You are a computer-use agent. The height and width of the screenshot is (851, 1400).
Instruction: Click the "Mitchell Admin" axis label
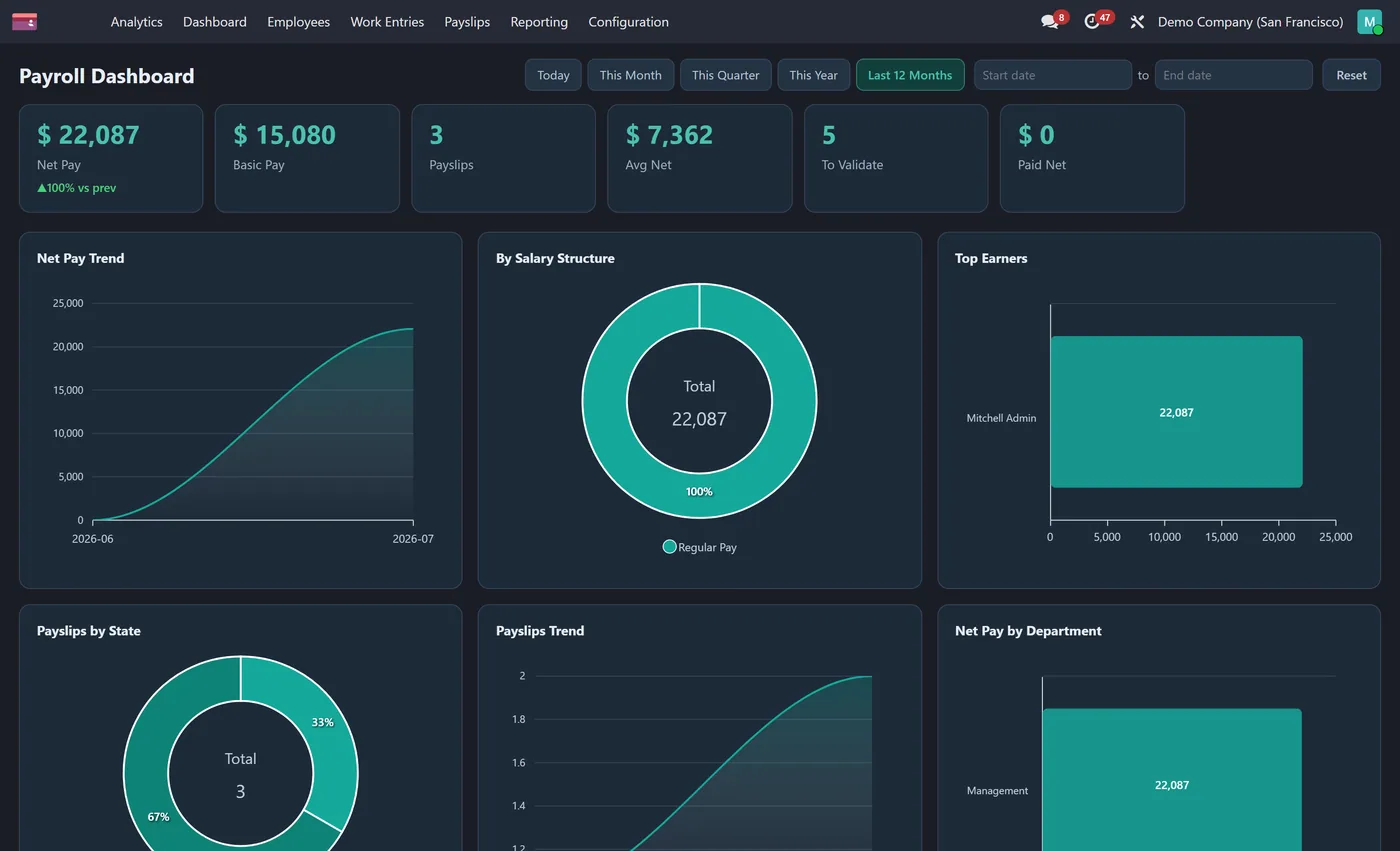pos(1001,418)
